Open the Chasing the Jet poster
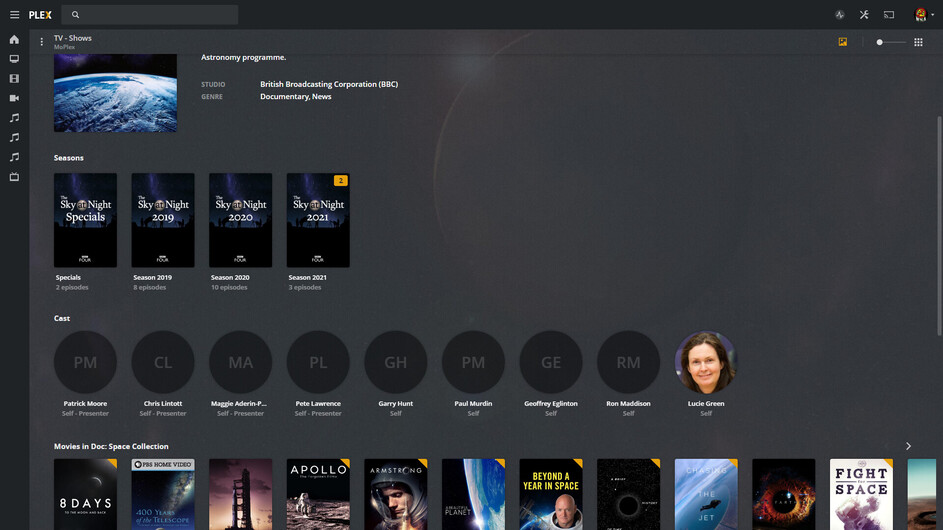 click(706, 495)
